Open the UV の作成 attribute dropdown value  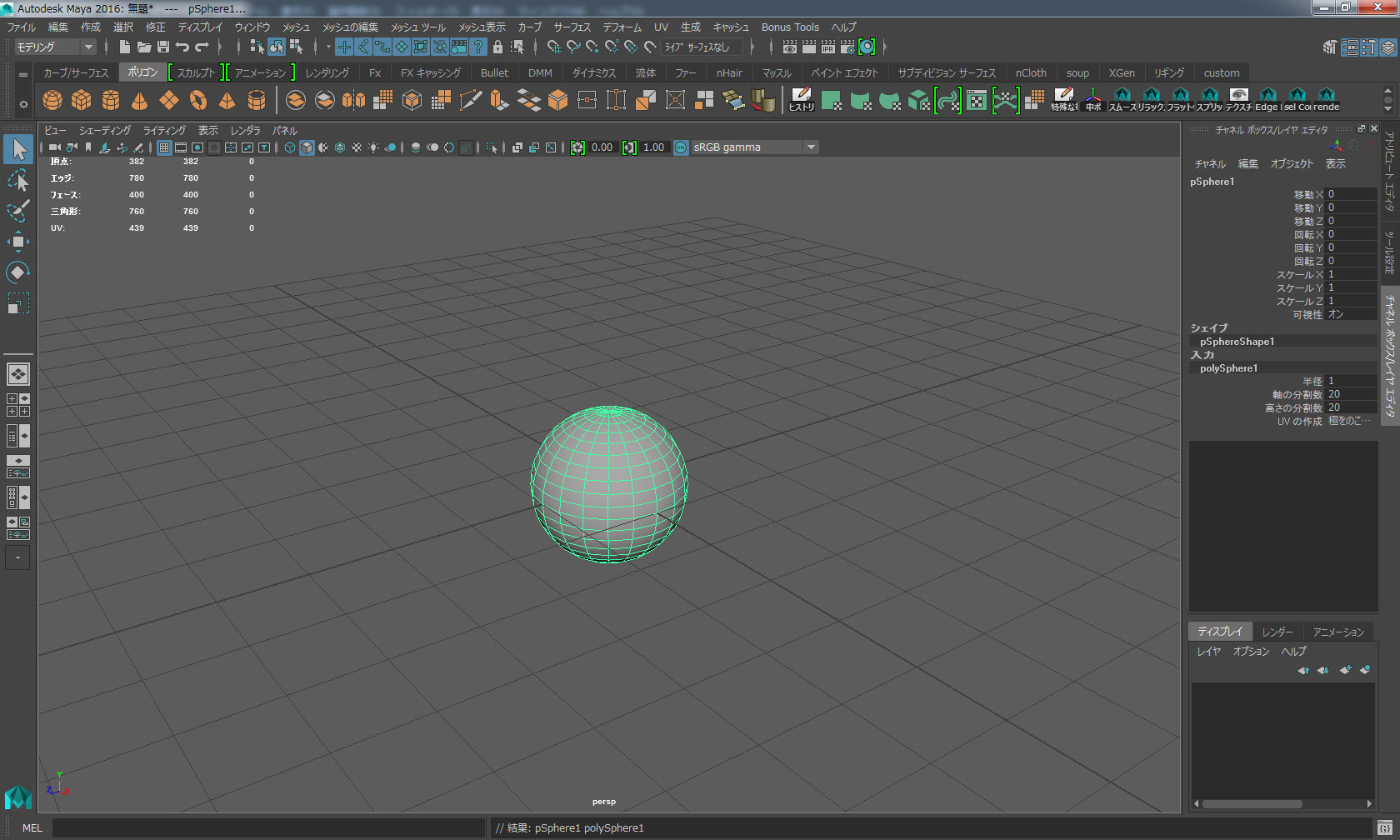point(1350,421)
